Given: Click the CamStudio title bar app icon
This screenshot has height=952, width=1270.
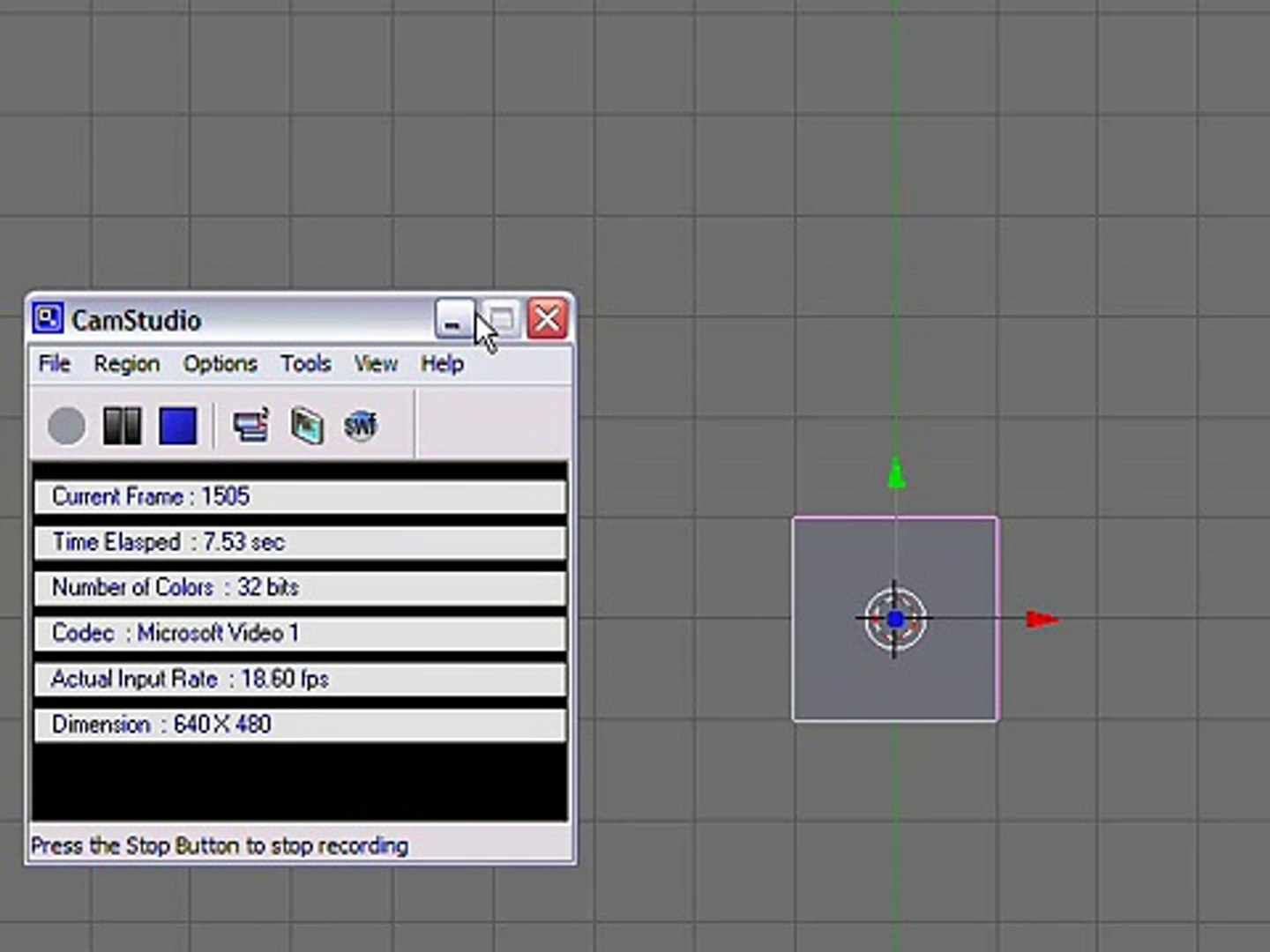Looking at the screenshot, I should (x=48, y=318).
